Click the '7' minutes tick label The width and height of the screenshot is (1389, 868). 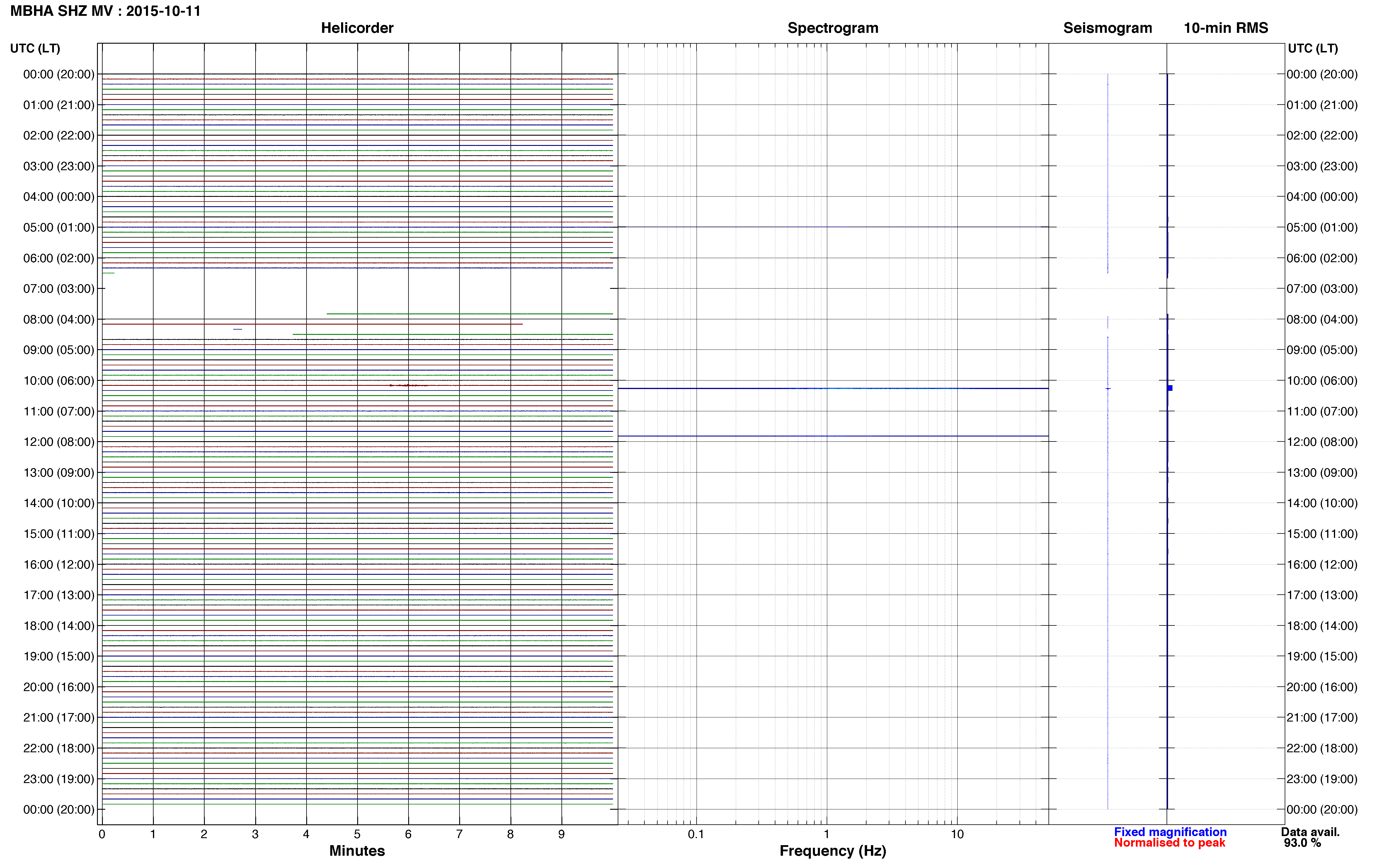pyautogui.click(x=459, y=834)
